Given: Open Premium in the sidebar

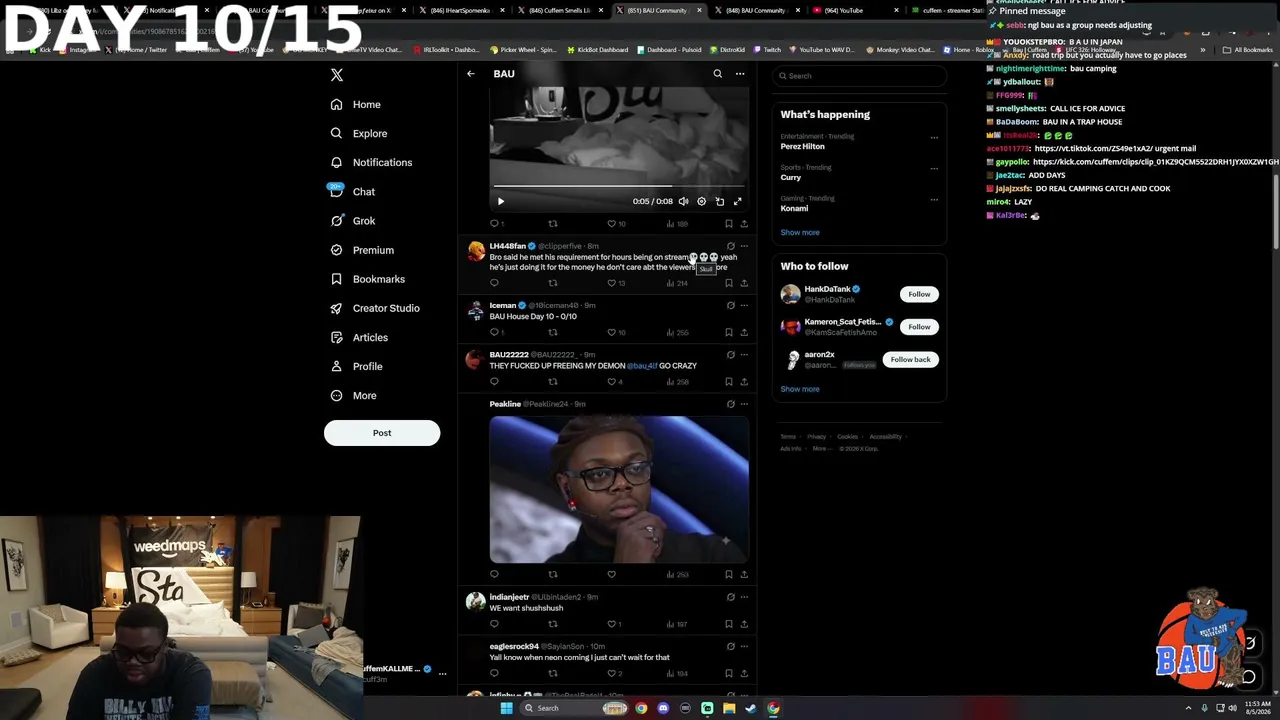Looking at the screenshot, I should pyautogui.click(x=362, y=250).
